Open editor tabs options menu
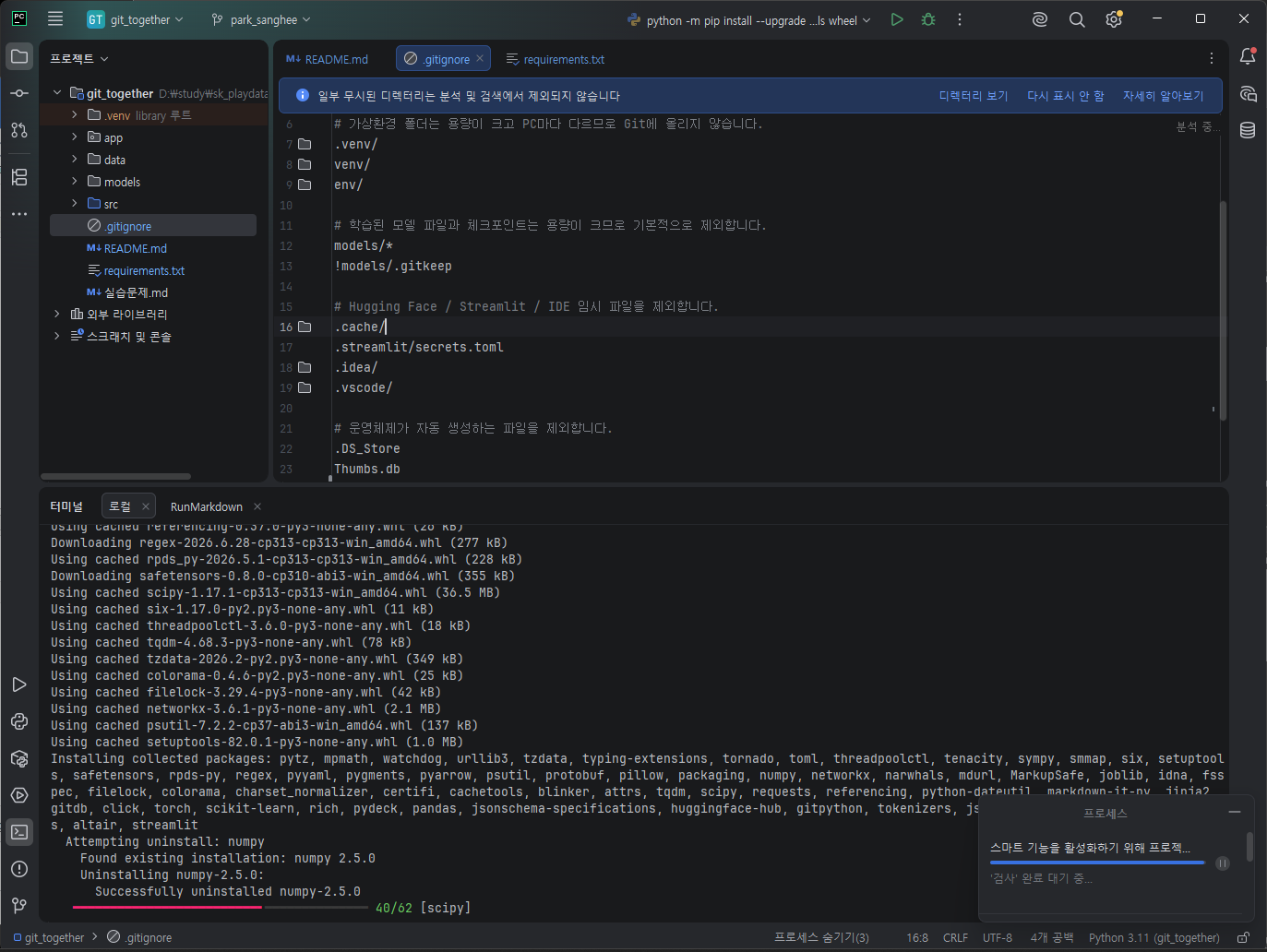The height and width of the screenshot is (952, 1267). 1212,58
